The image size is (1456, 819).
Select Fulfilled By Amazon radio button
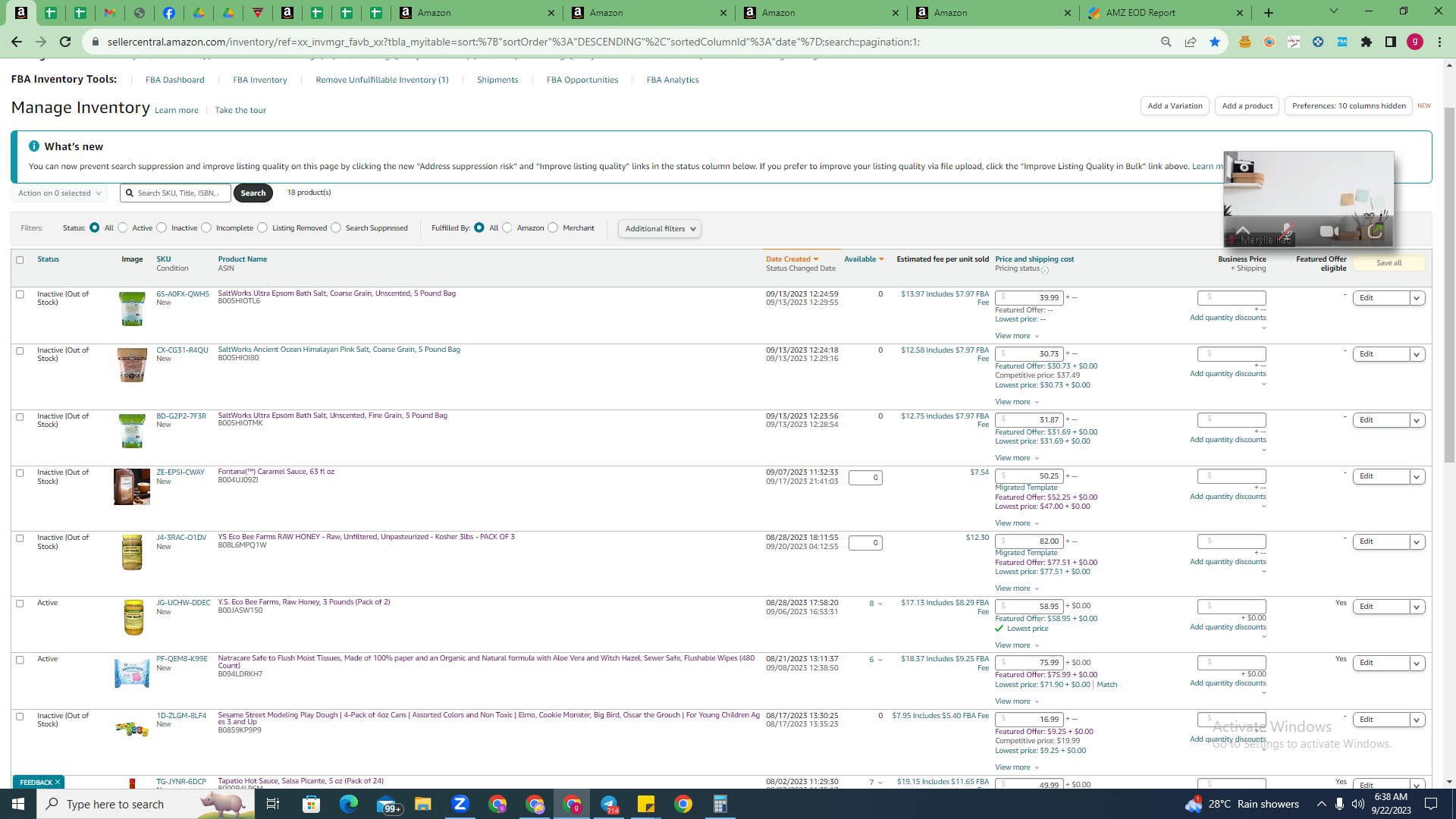[507, 227]
